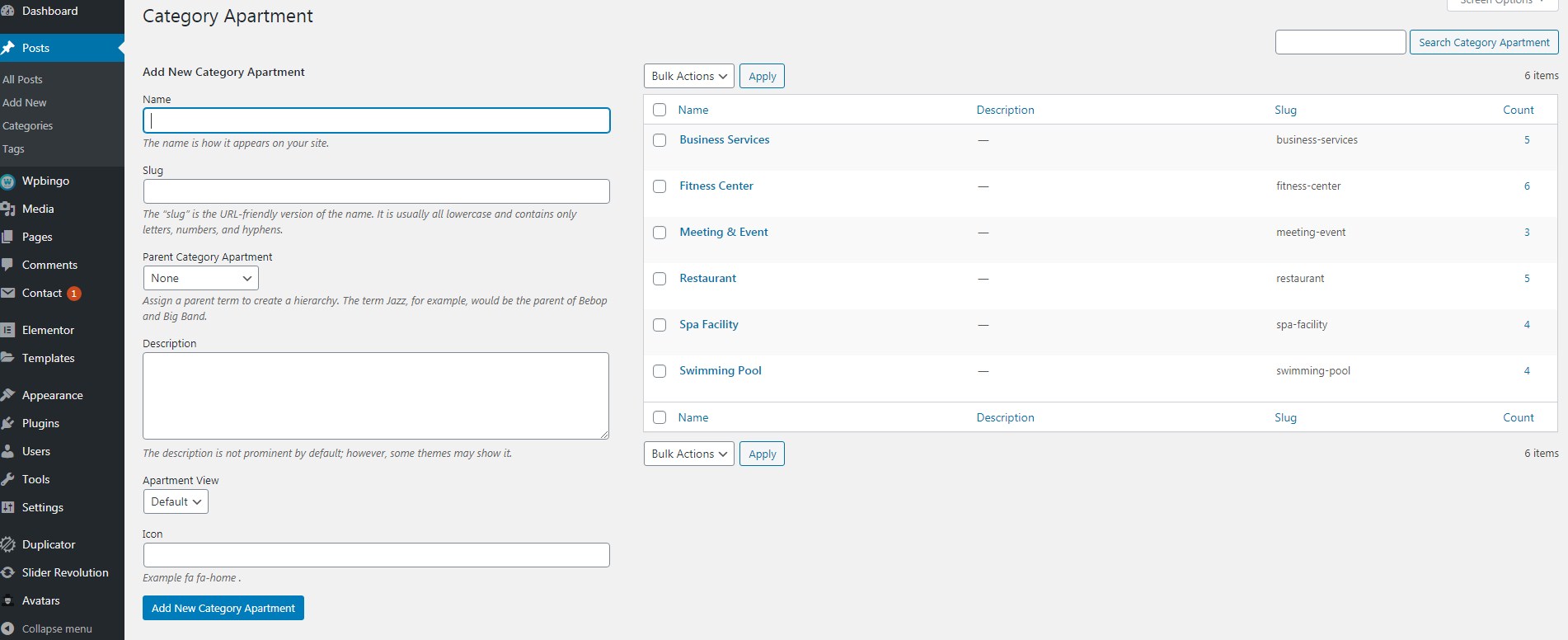The height and width of the screenshot is (640, 1568).
Task: Click the Comments bubble icon
Action: 7,265
